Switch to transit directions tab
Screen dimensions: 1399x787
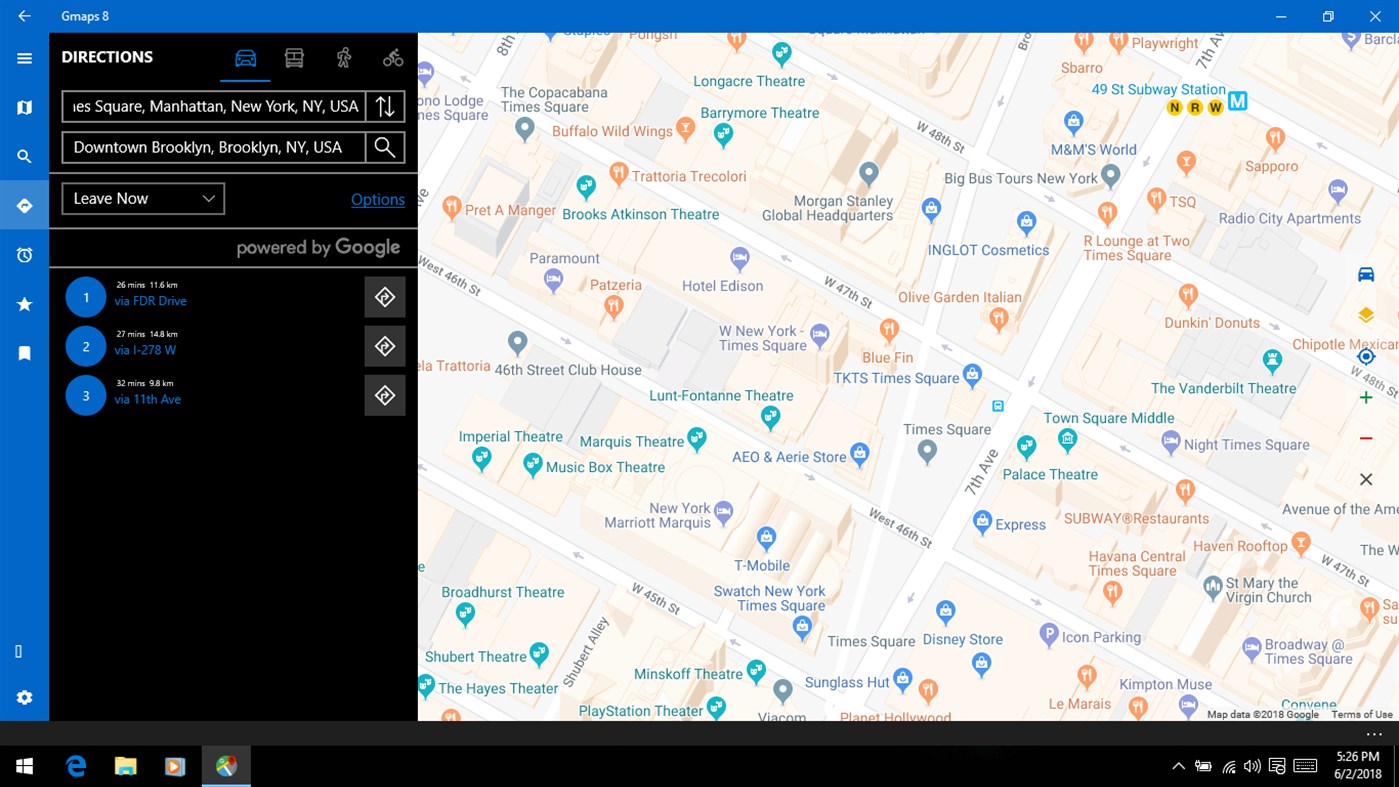tap(293, 57)
